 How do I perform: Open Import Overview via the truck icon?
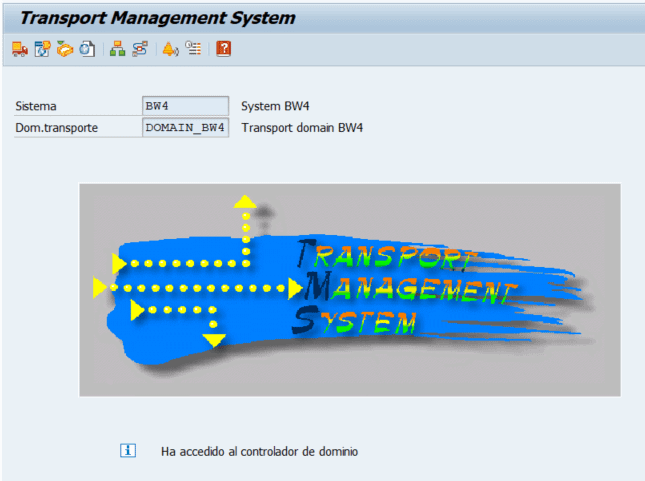click(x=19, y=48)
